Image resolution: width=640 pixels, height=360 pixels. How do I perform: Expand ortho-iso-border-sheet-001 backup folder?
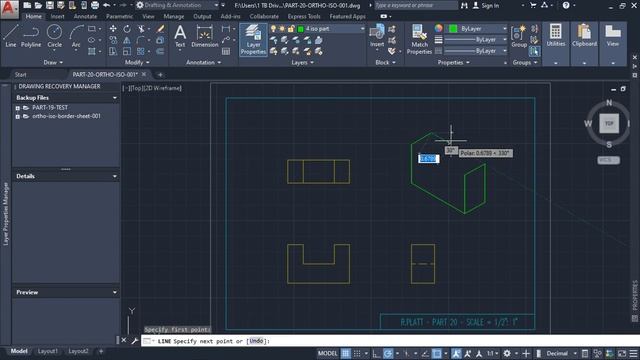pos(18,116)
